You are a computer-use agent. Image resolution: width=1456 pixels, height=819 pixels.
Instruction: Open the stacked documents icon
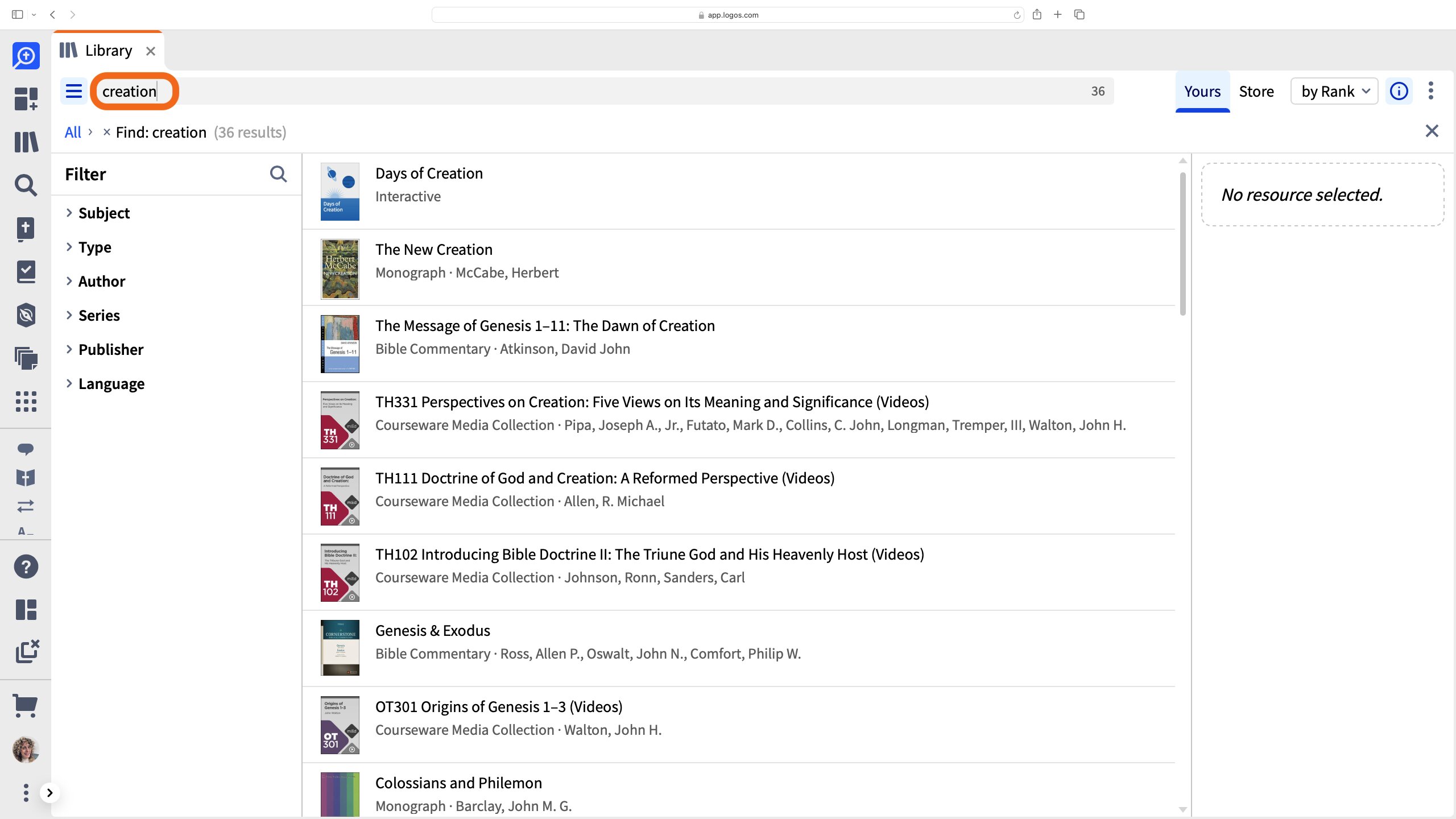tap(26, 358)
